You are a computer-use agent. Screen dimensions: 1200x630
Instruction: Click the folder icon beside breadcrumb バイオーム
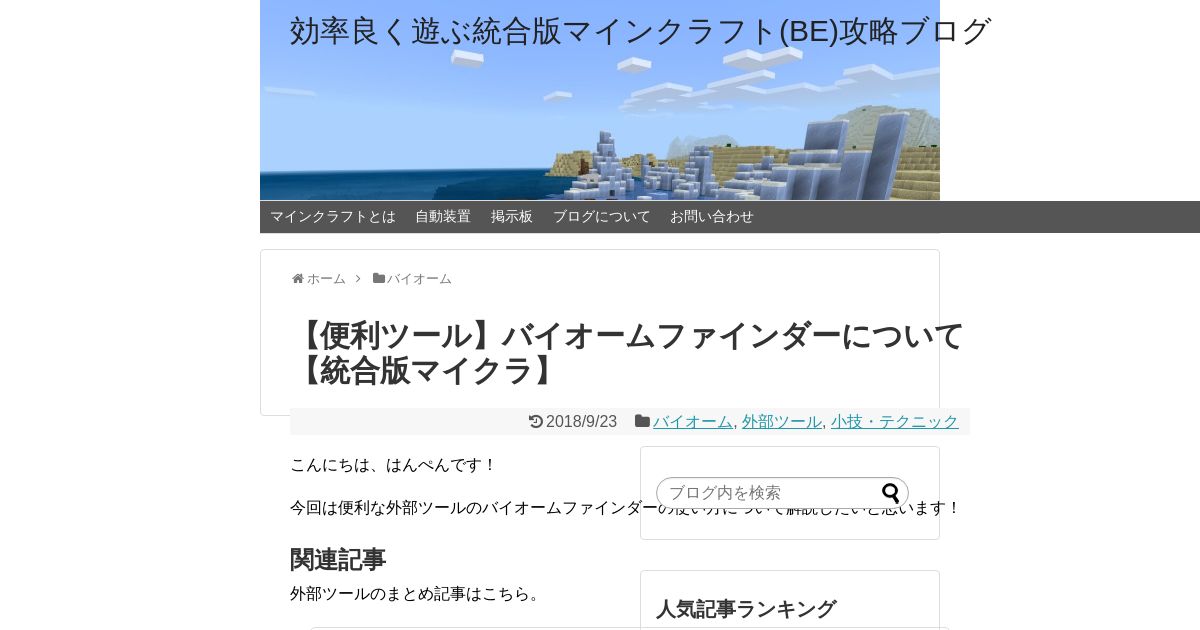tap(379, 278)
